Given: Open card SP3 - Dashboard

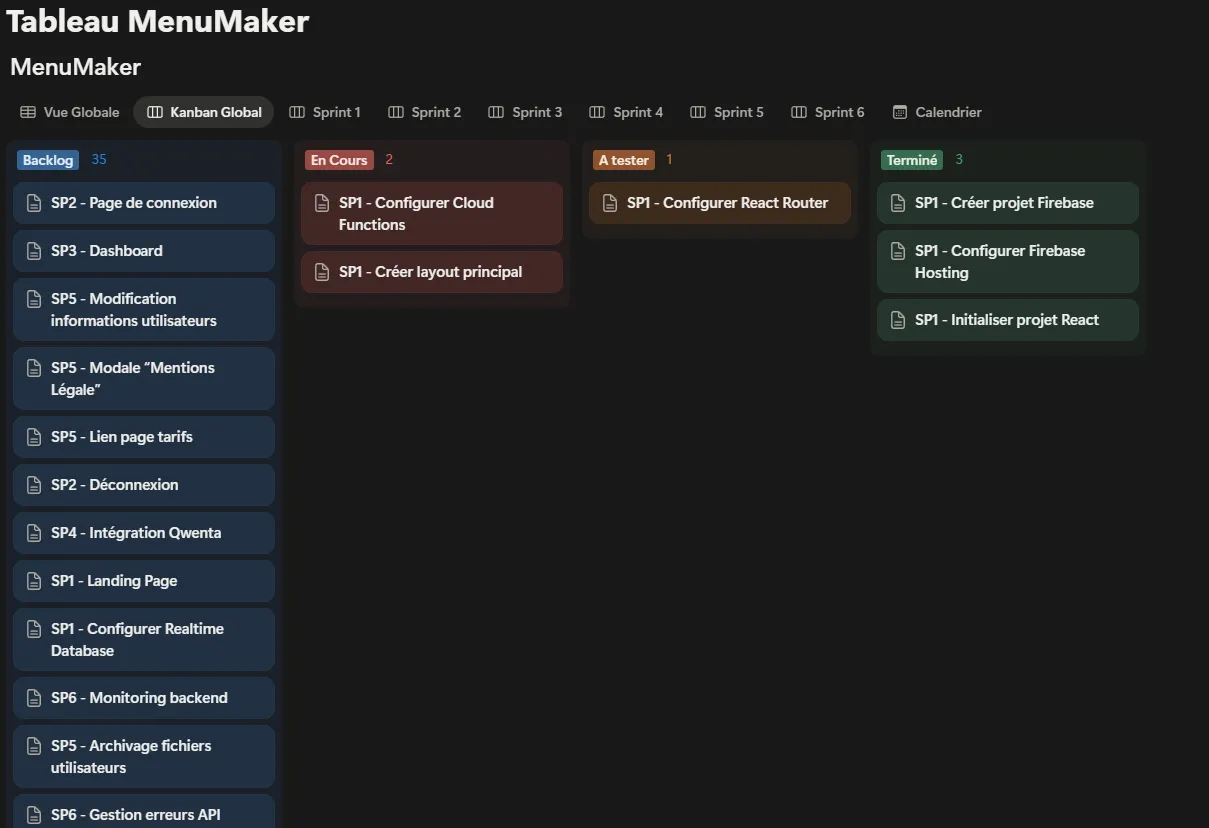Looking at the screenshot, I should tap(144, 251).
